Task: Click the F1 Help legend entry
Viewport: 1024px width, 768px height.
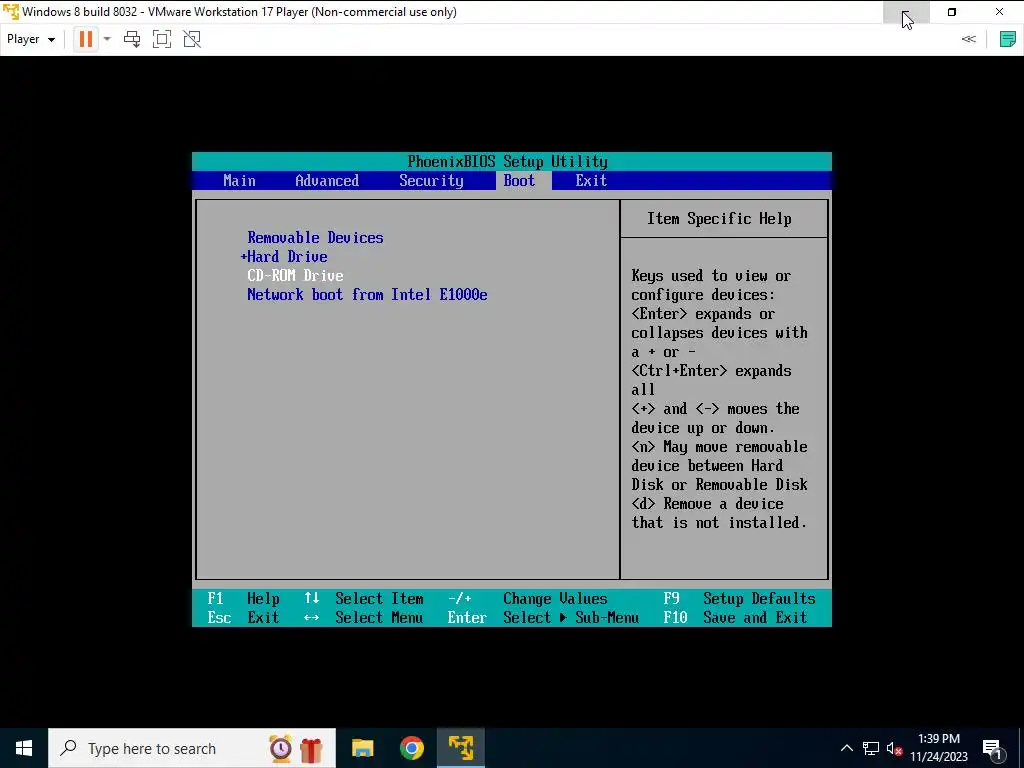Action: coord(244,598)
